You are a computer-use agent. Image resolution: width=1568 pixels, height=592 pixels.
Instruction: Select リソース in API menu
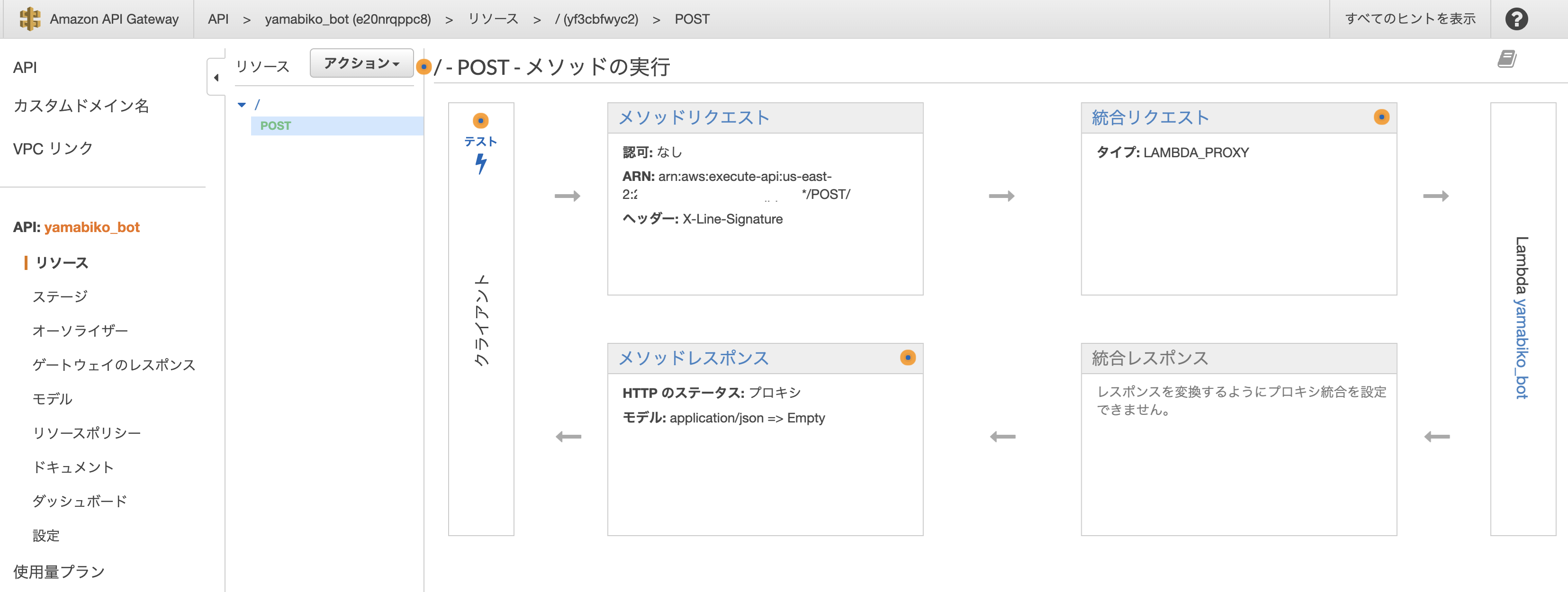(x=62, y=263)
